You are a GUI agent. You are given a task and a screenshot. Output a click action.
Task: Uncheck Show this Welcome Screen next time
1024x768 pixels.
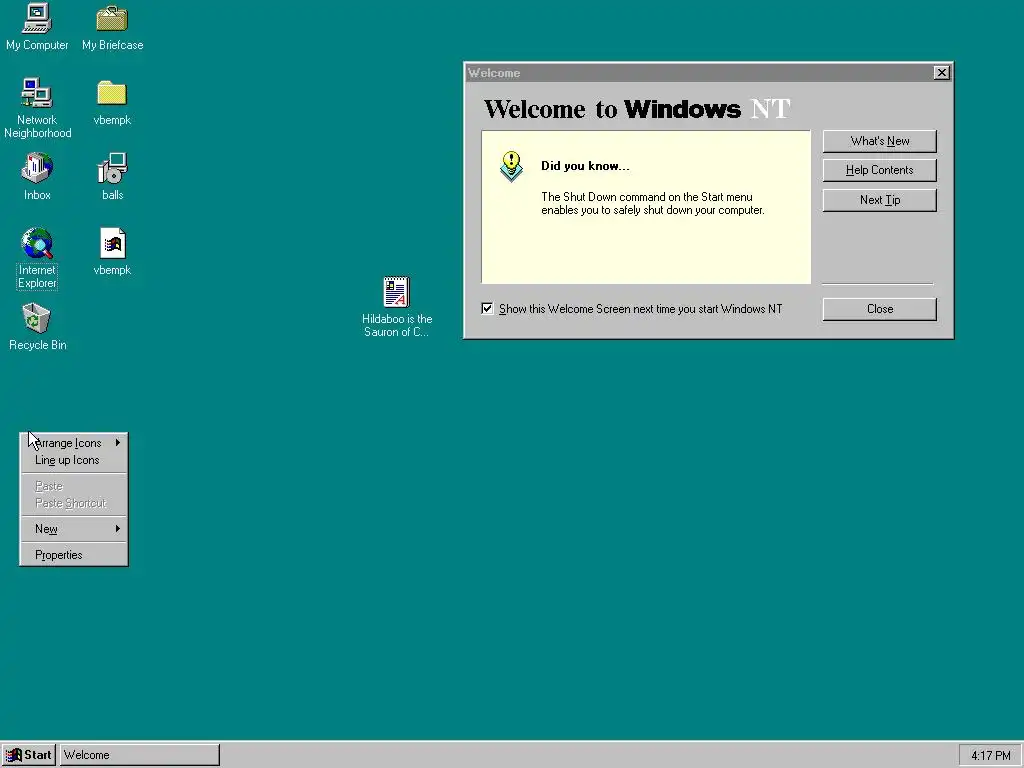click(x=487, y=308)
